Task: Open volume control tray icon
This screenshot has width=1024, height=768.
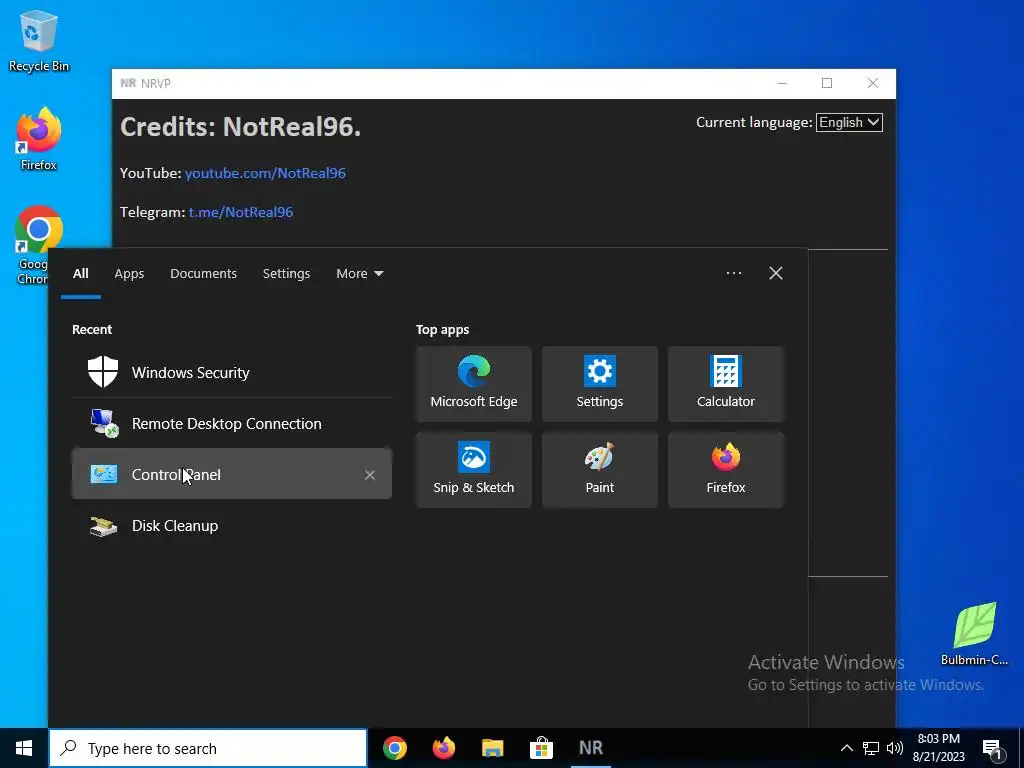Action: pos(895,748)
